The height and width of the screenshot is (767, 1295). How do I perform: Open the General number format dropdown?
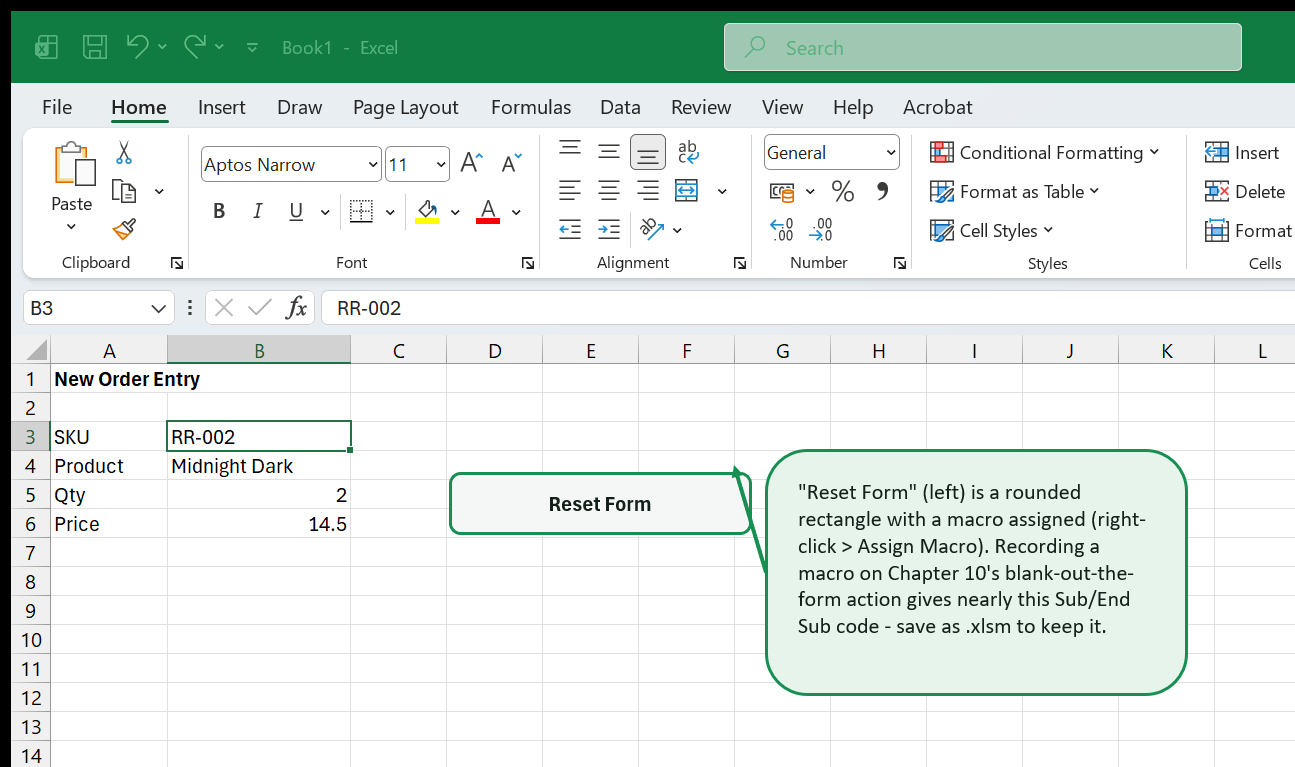point(890,153)
